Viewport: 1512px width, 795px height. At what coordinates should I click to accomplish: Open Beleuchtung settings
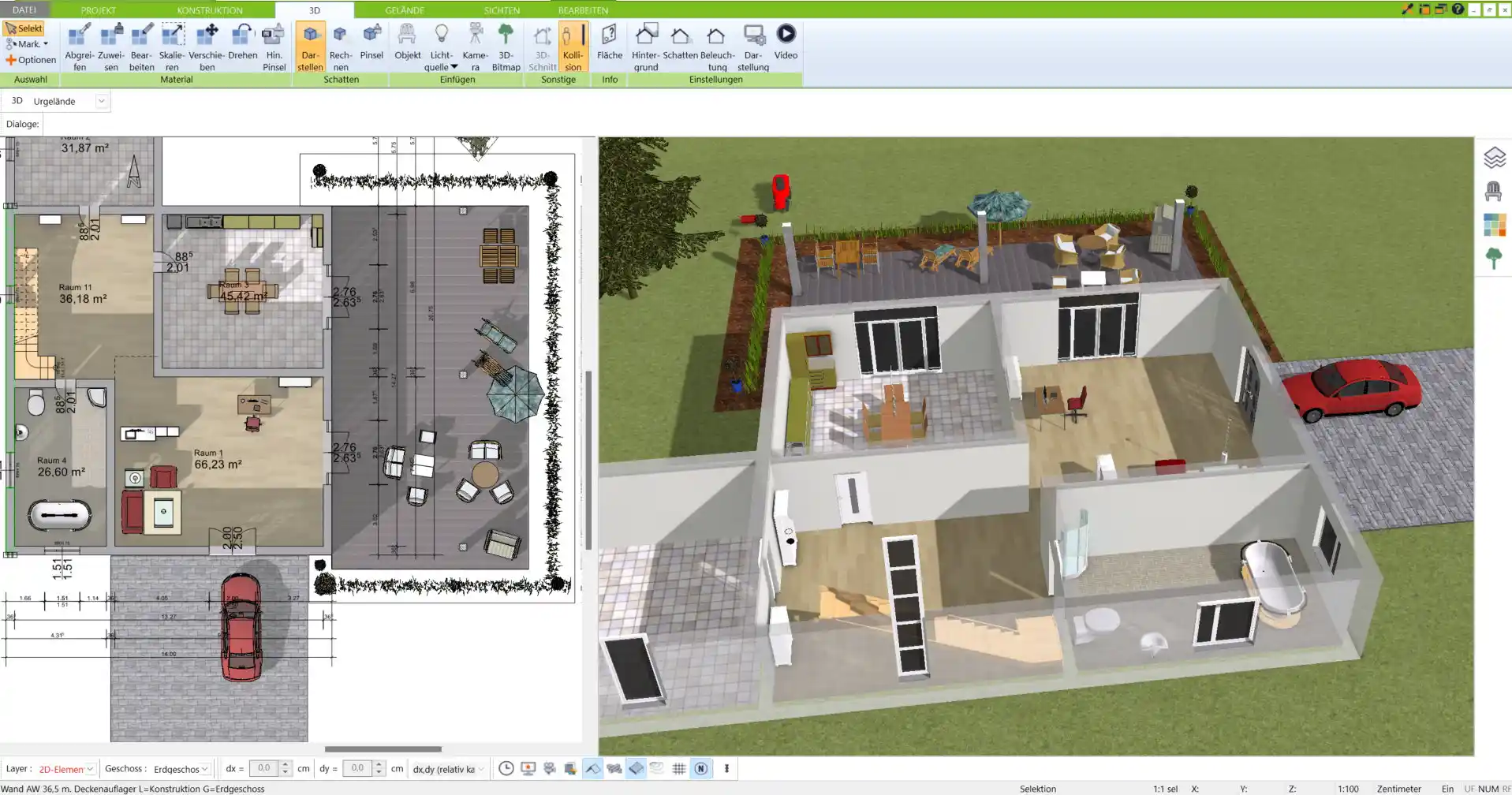717,47
